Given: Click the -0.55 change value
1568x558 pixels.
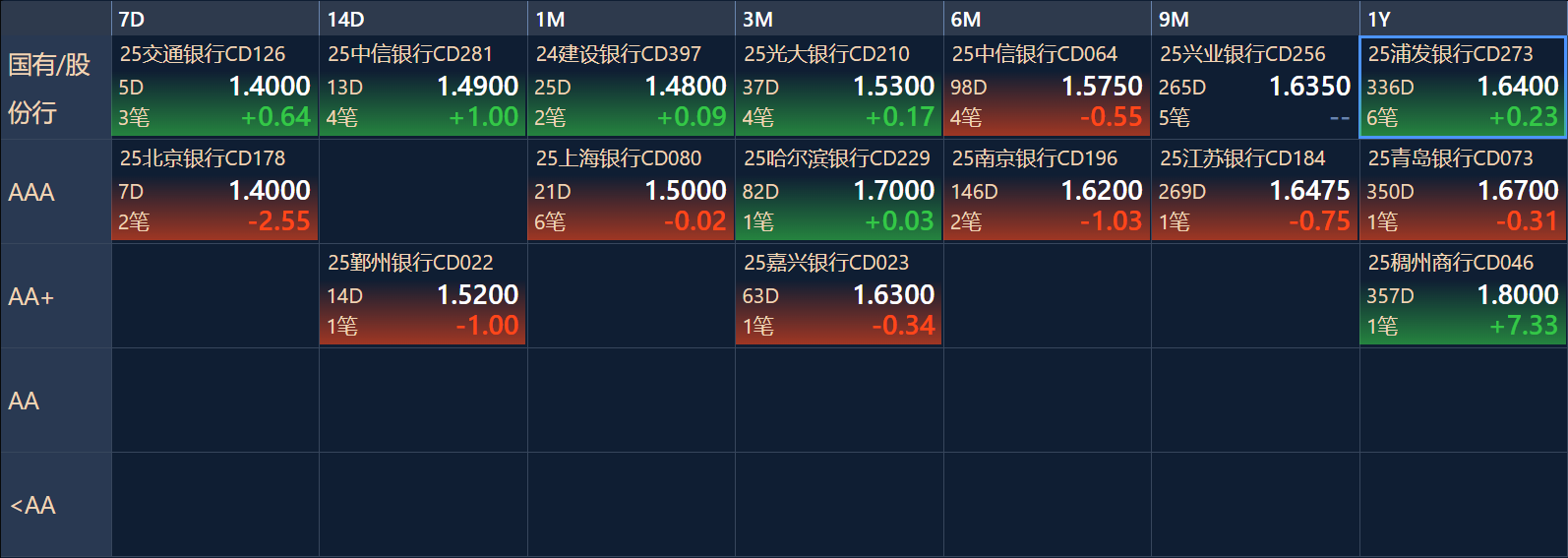Looking at the screenshot, I should 1112,117.
